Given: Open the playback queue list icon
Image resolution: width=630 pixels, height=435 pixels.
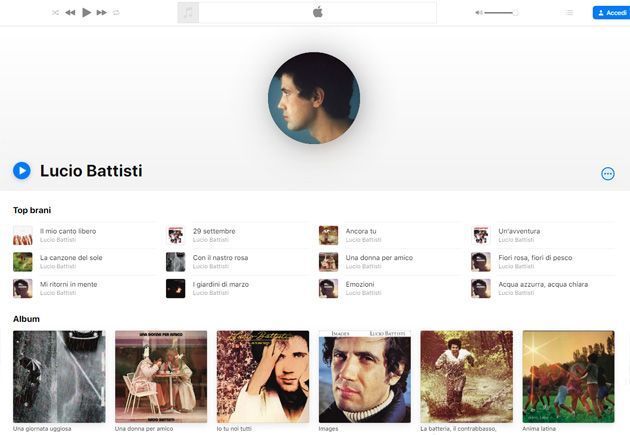Looking at the screenshot, I should click(569, 12).
